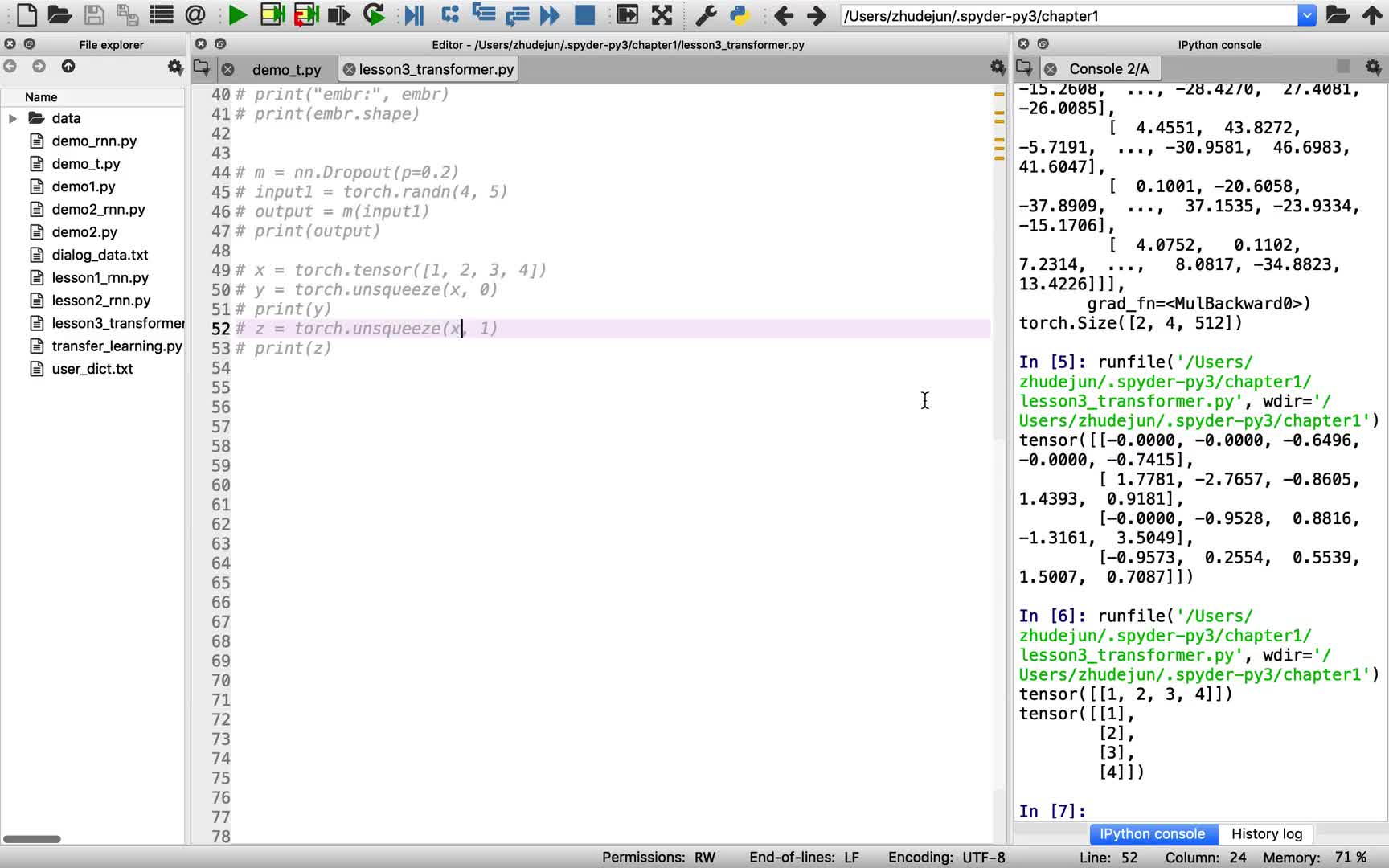The width and height of the screenshot is (1389, 868).
Task: Switch to lesson3_transformer.py editor tab
Action: [436, 70]
